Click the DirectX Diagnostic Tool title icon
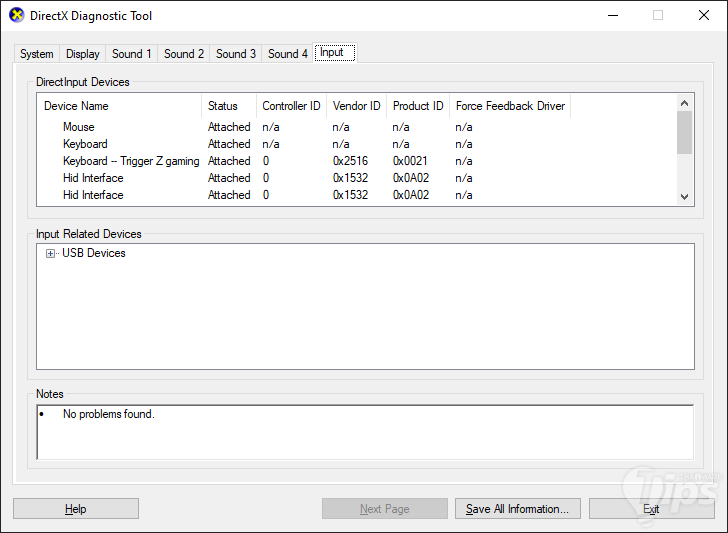 click(16, 15)
